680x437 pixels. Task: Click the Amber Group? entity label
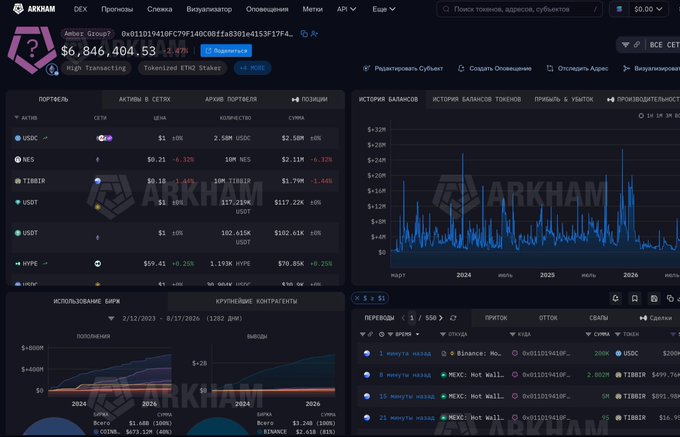88,34
